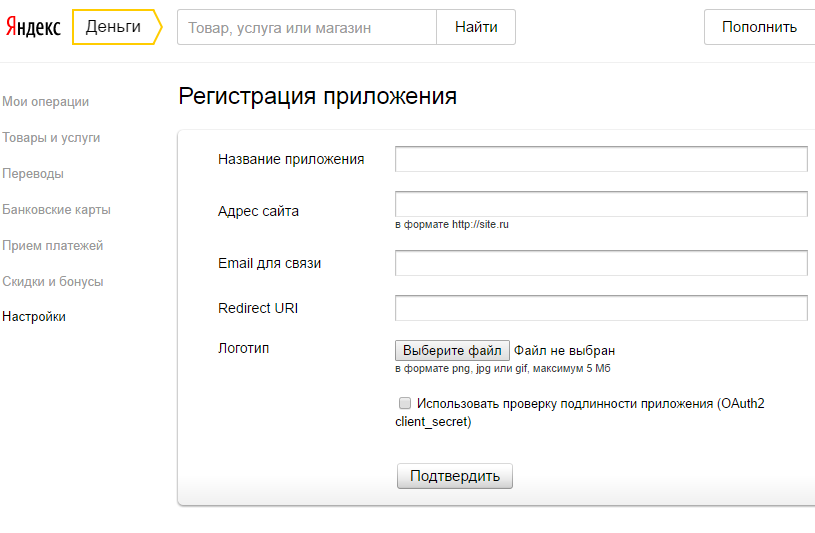Focus the Redirect URI text box
The width and height of the screenshot is (815, 533).
click(x=601, y=308)
